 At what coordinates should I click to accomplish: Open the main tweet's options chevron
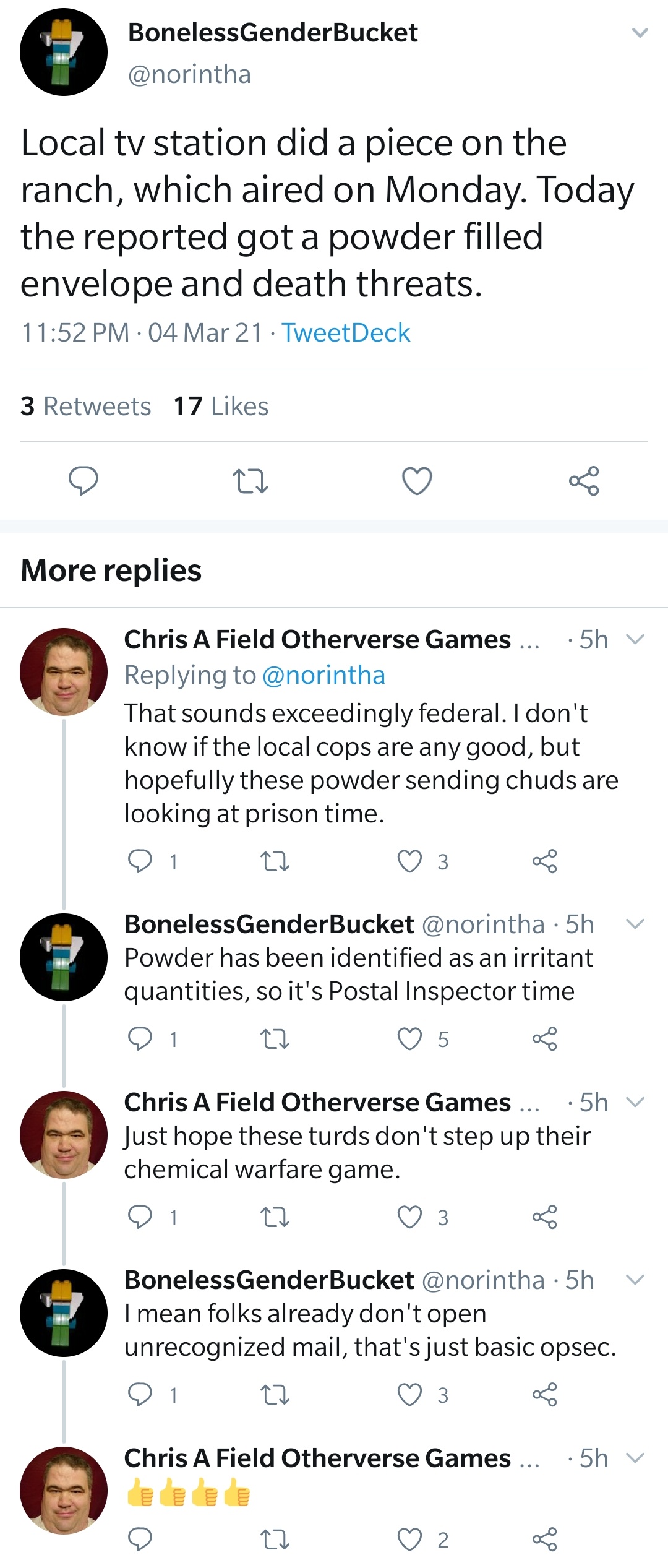640,33
